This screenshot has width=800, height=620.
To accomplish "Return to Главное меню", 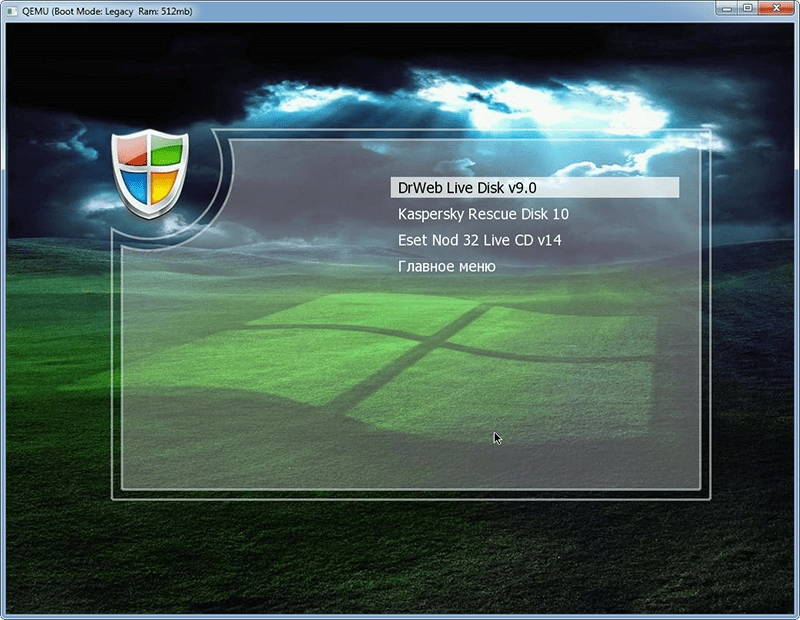I will [447, 266].
